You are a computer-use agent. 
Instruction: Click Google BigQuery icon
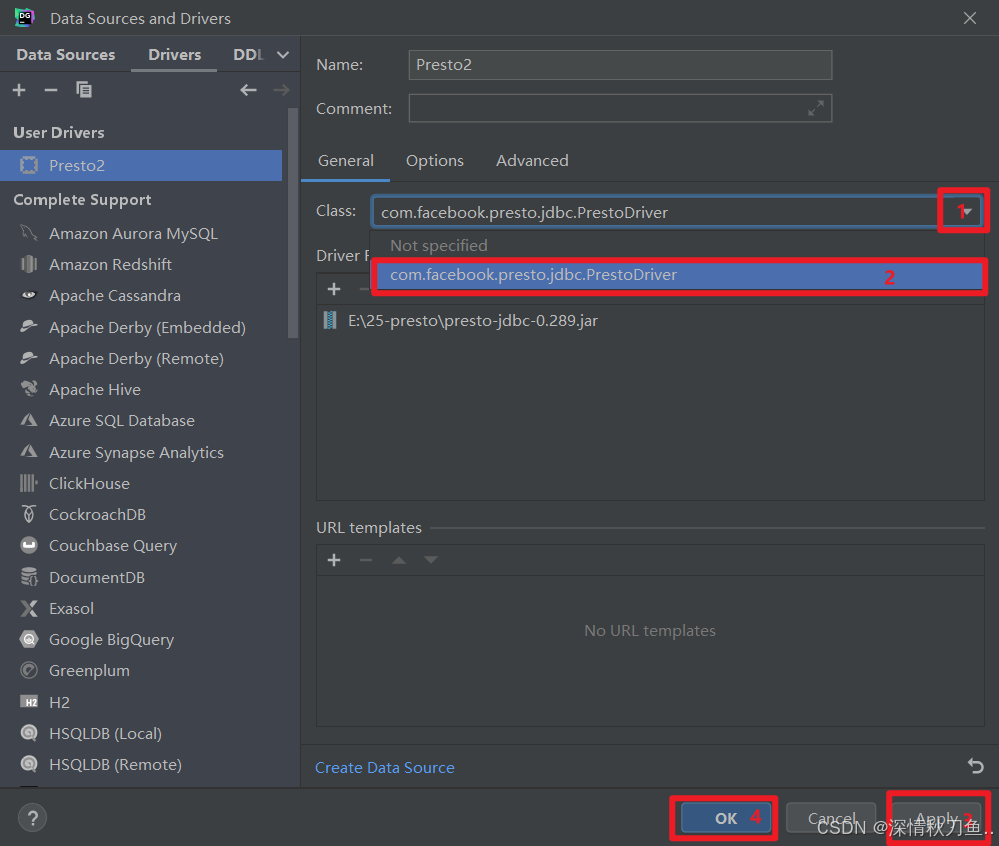(x=29, y=639)
